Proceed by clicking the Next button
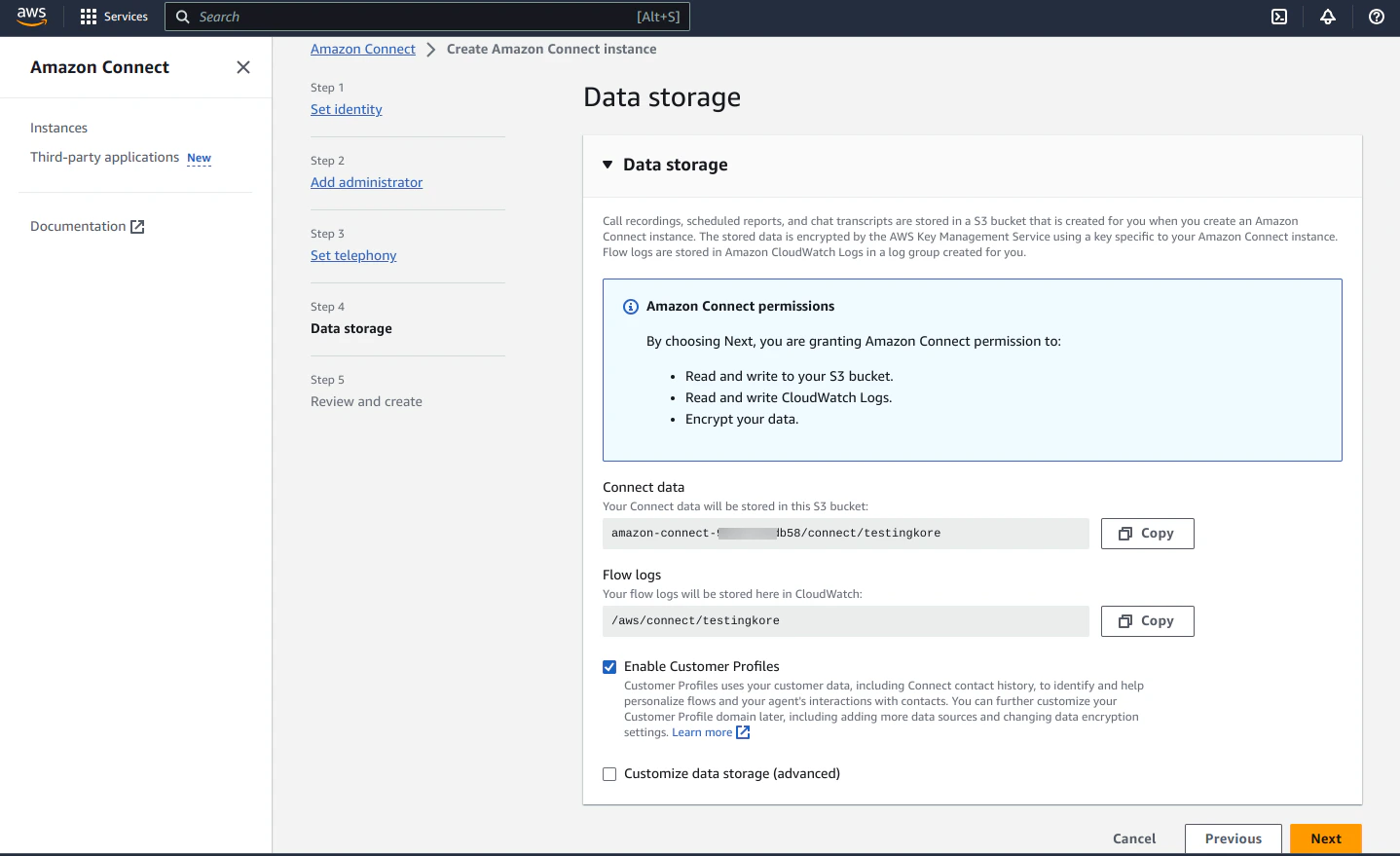 pos(1325,838)
